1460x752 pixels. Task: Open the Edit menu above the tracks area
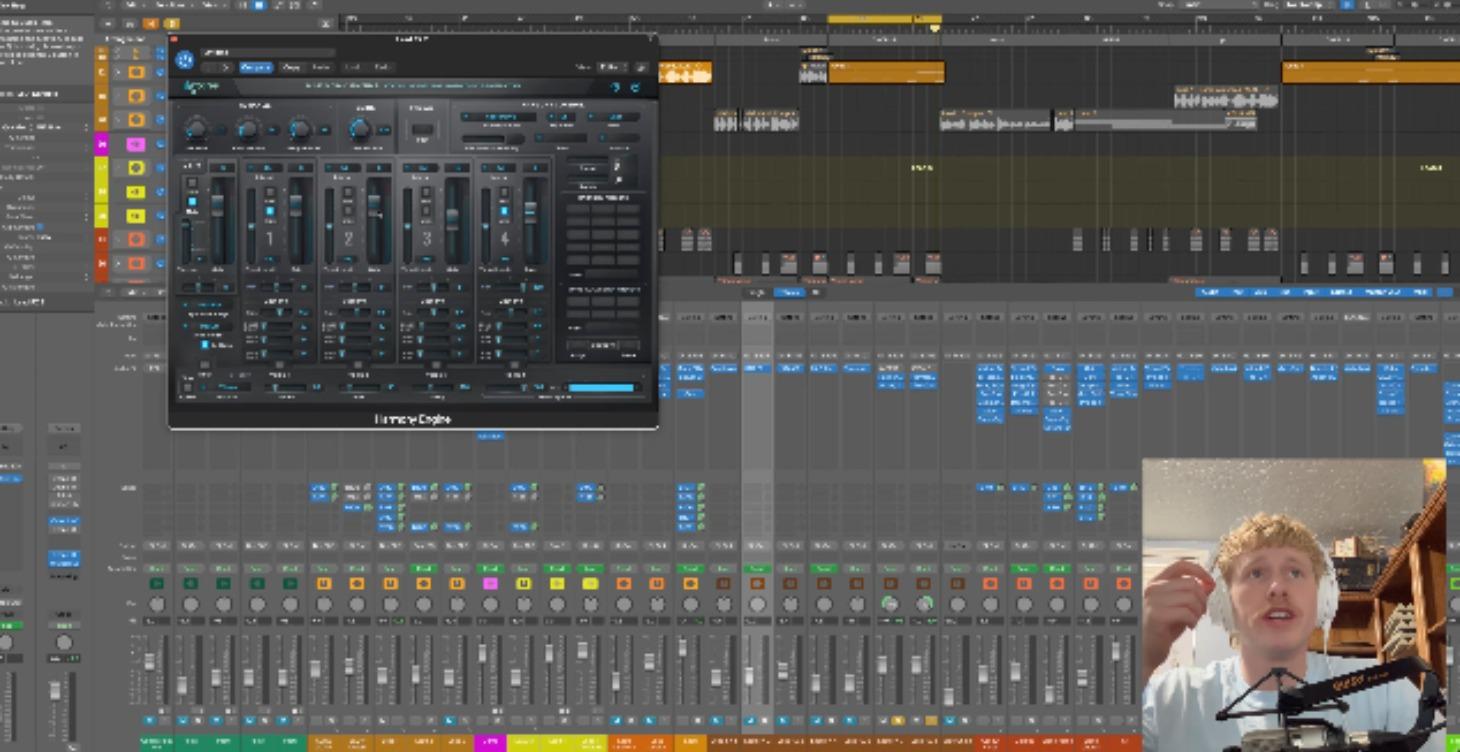pos(130,5)
